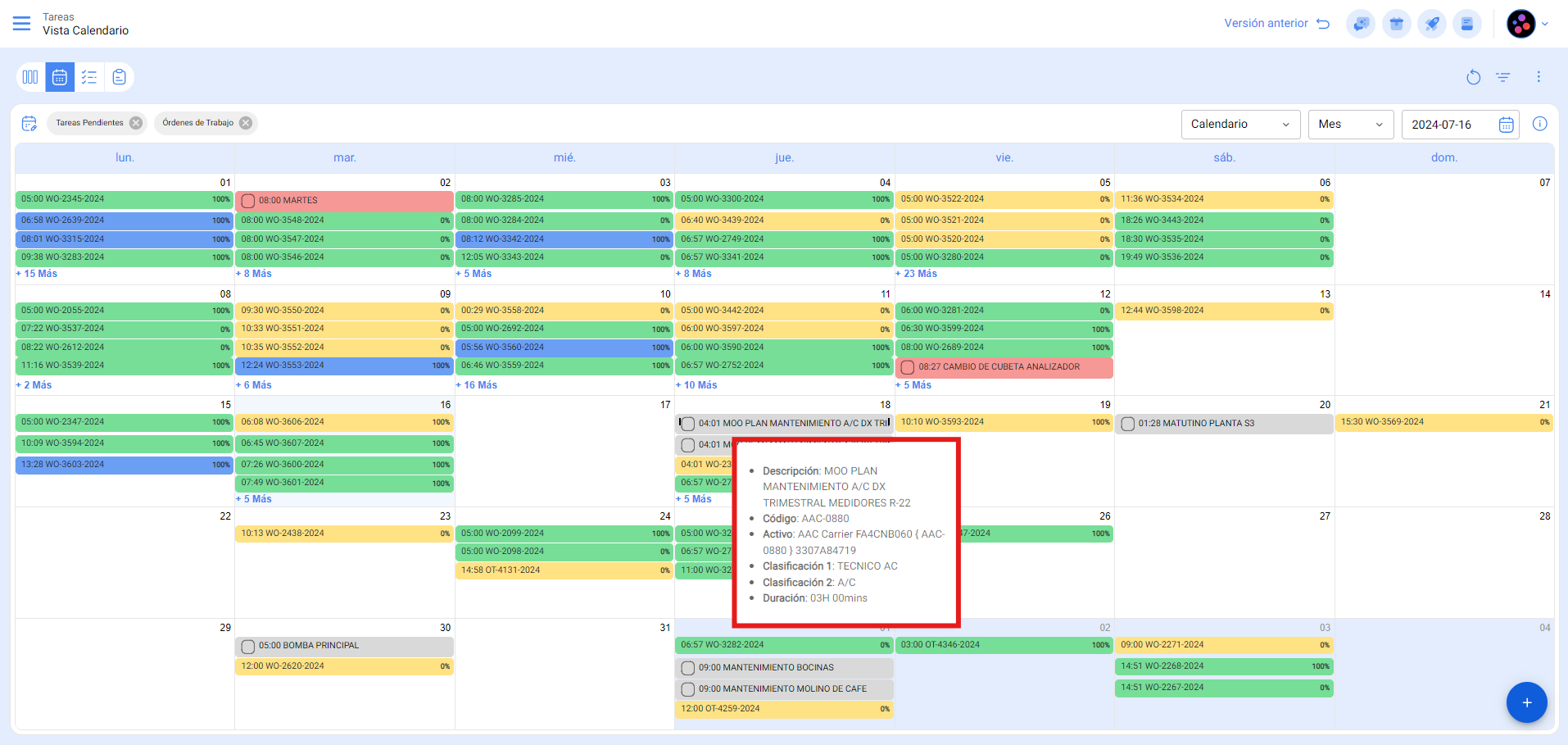Click the calendar info icon

pos(1539,124)
